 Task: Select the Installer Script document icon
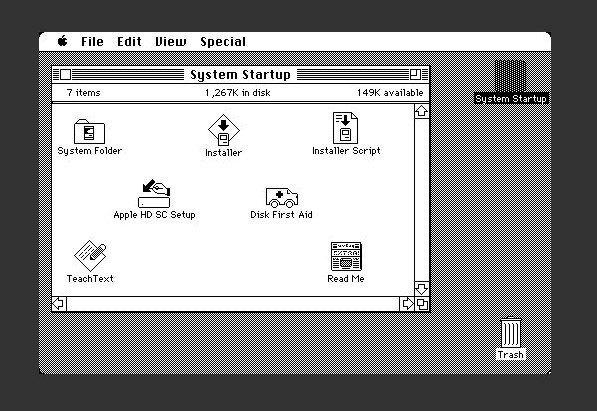click(x=345, y=128)
